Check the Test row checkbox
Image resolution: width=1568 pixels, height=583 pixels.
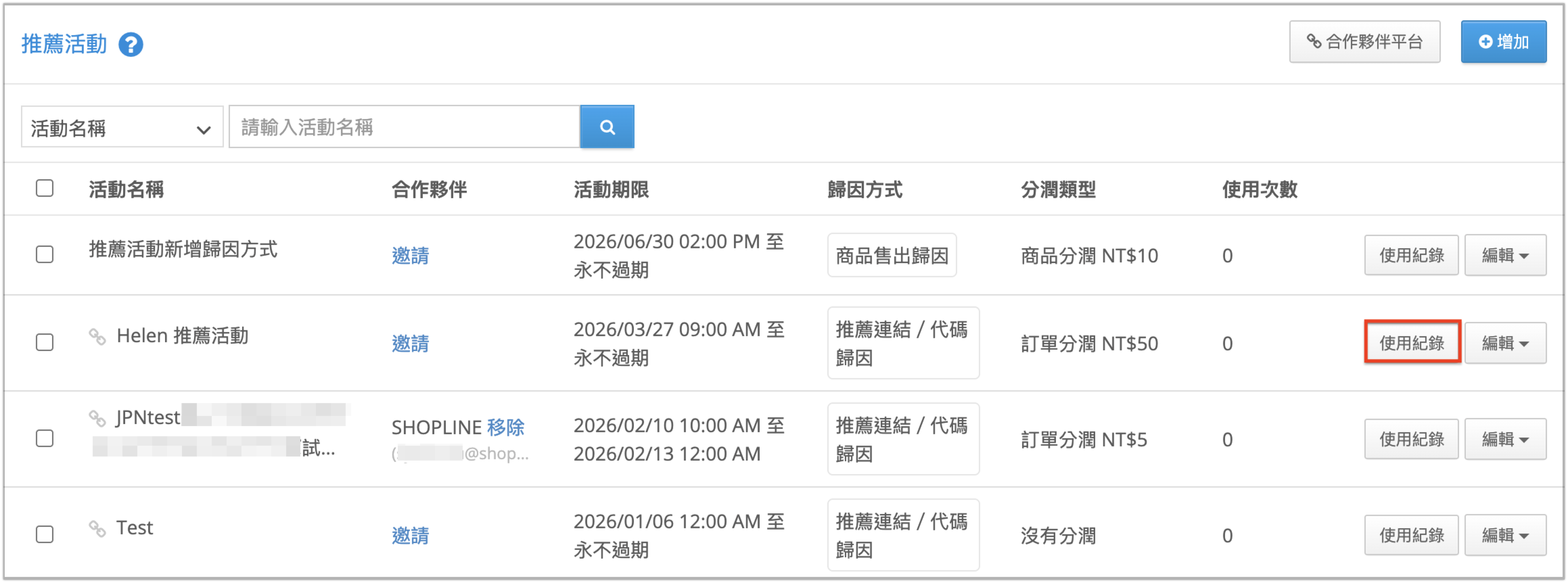pos(44,534)
